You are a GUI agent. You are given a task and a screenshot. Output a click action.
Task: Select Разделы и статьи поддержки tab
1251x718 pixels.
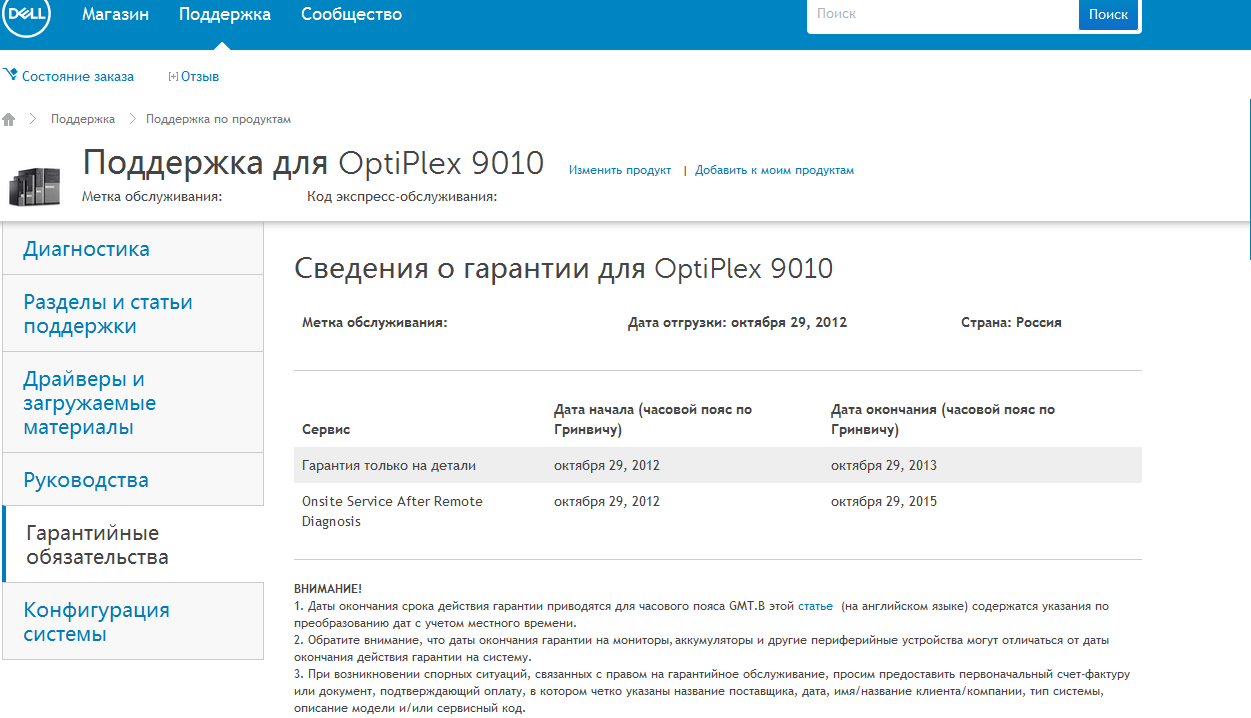133,314
